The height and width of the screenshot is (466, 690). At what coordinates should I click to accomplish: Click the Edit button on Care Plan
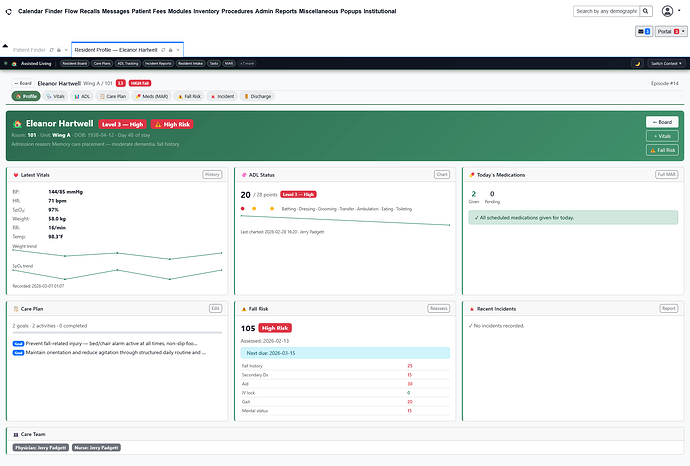(x=215, y=309)
